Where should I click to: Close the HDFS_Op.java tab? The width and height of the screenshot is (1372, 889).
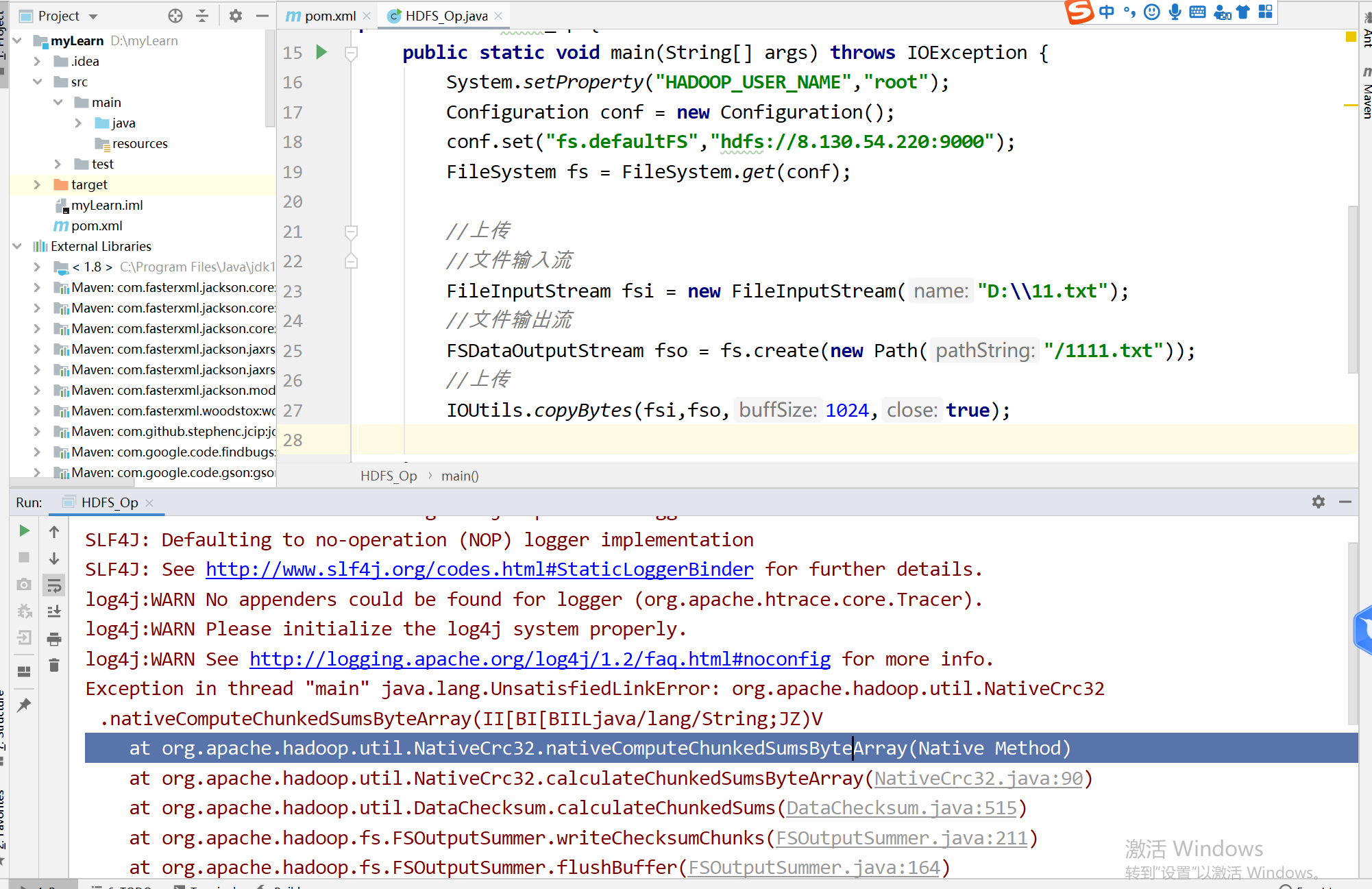pyautogui.click(x=498, y=16)
